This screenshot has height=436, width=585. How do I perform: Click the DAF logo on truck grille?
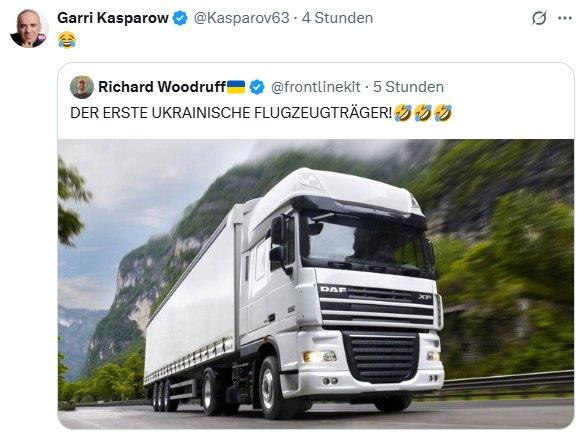point(333,289)
